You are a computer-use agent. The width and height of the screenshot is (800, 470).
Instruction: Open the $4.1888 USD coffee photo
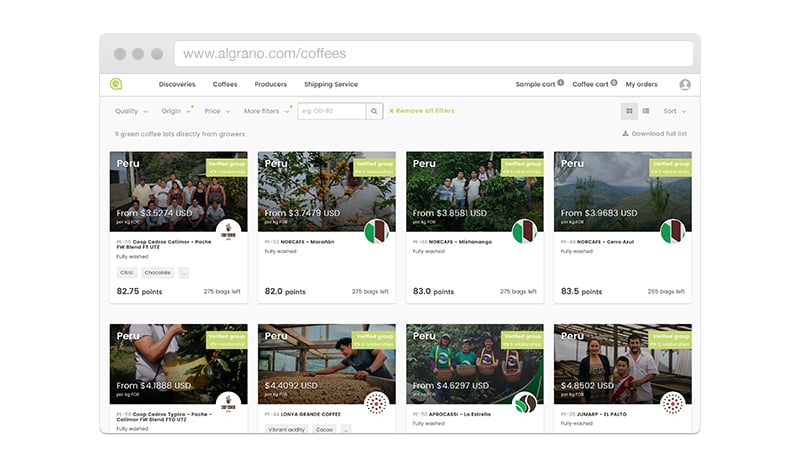pyautogui.click(x=179, y=364)
